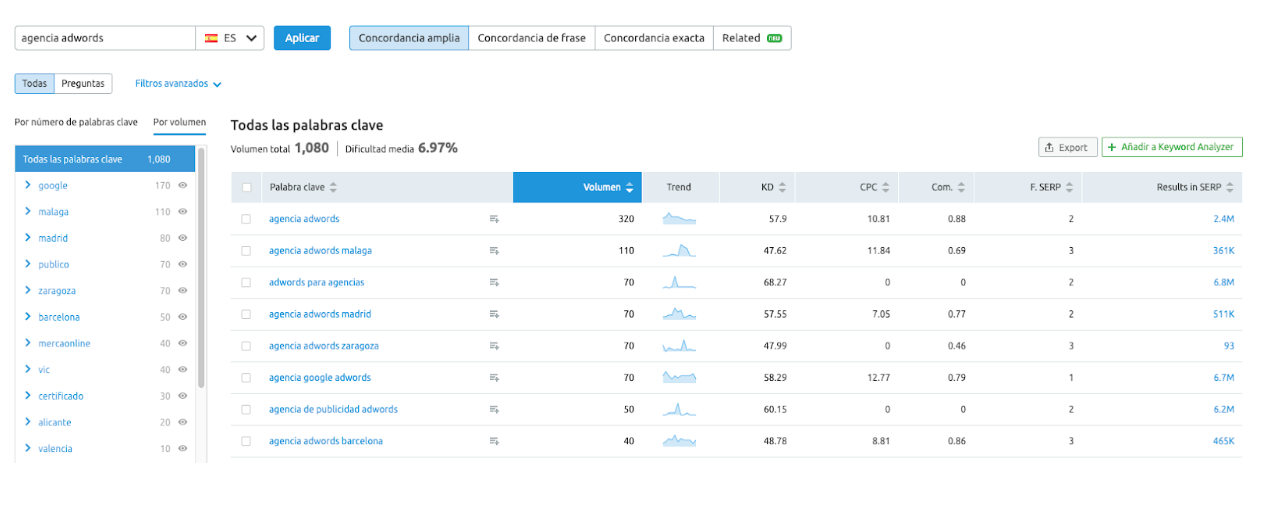The image size is (1264, 508).
Task: Open trend chart for agencia adwords zaragoza
Action: click(679, 346)
